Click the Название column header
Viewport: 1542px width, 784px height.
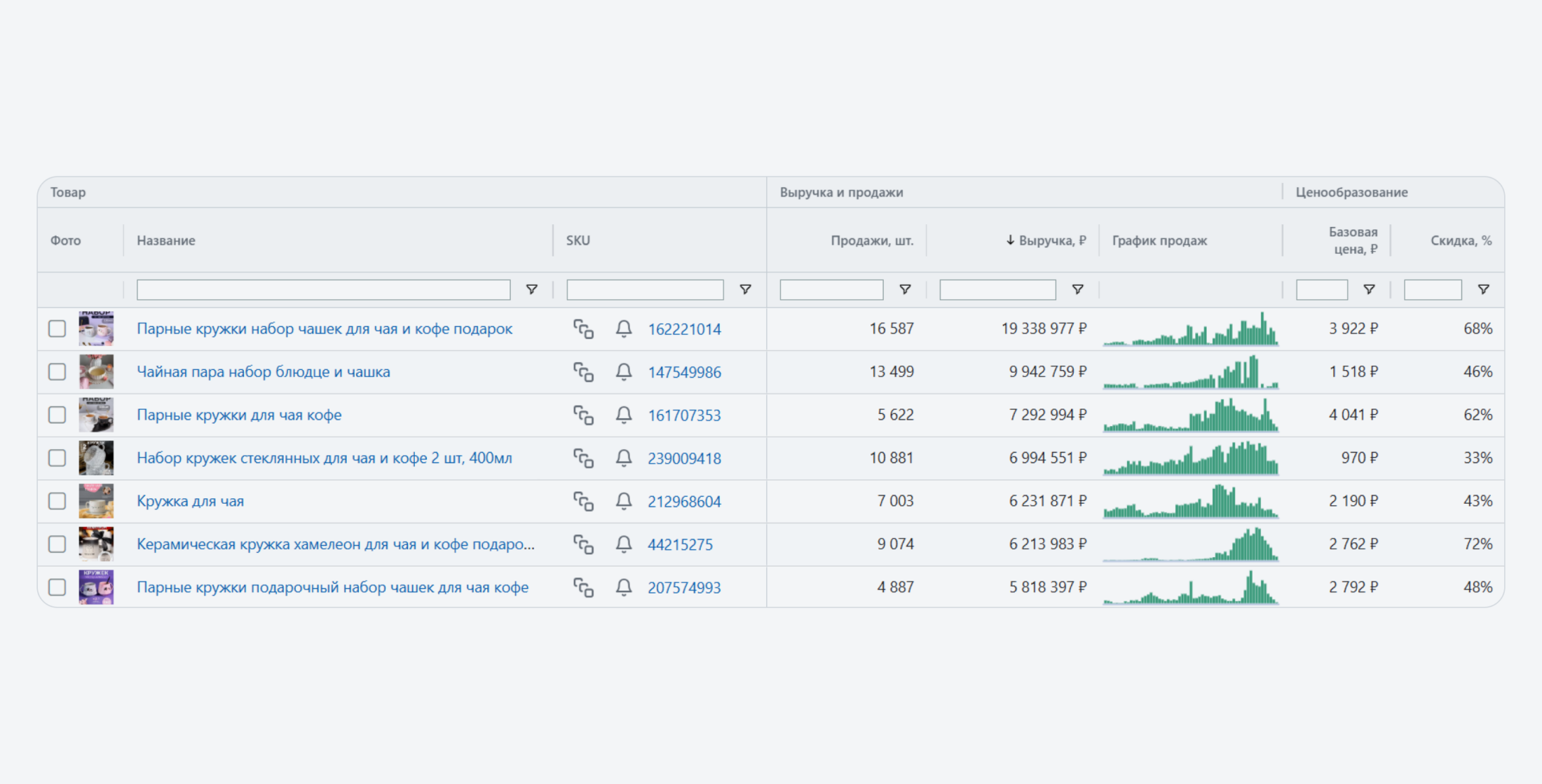[x=166, y=240]
